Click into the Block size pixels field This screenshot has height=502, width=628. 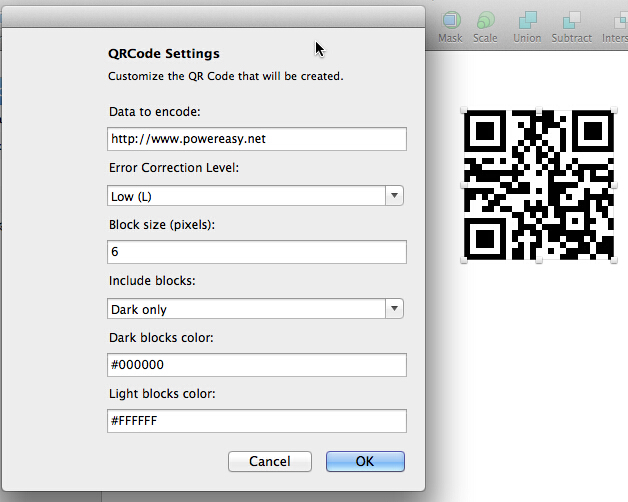(256, 252)
